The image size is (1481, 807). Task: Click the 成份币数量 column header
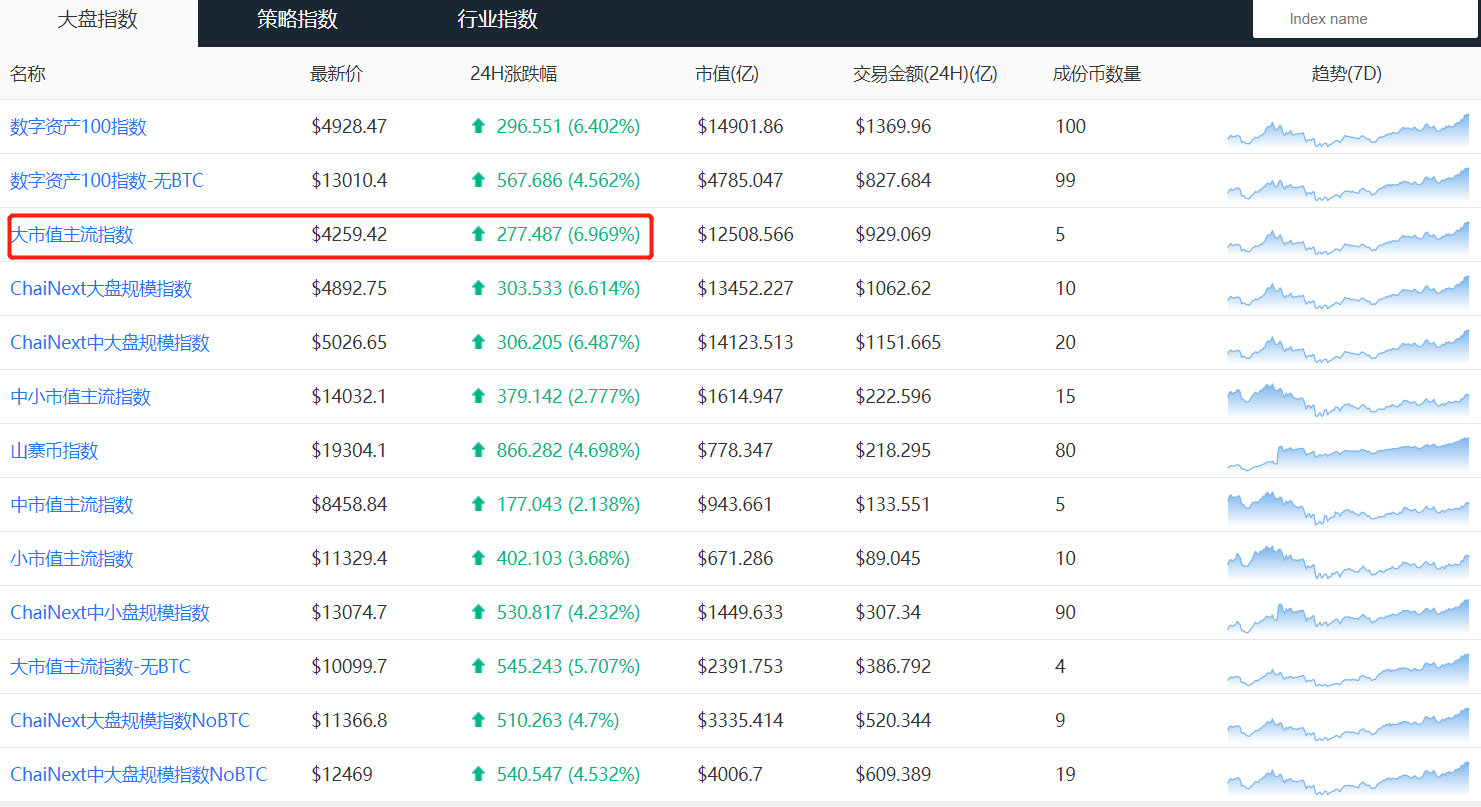click(1097, 73)
